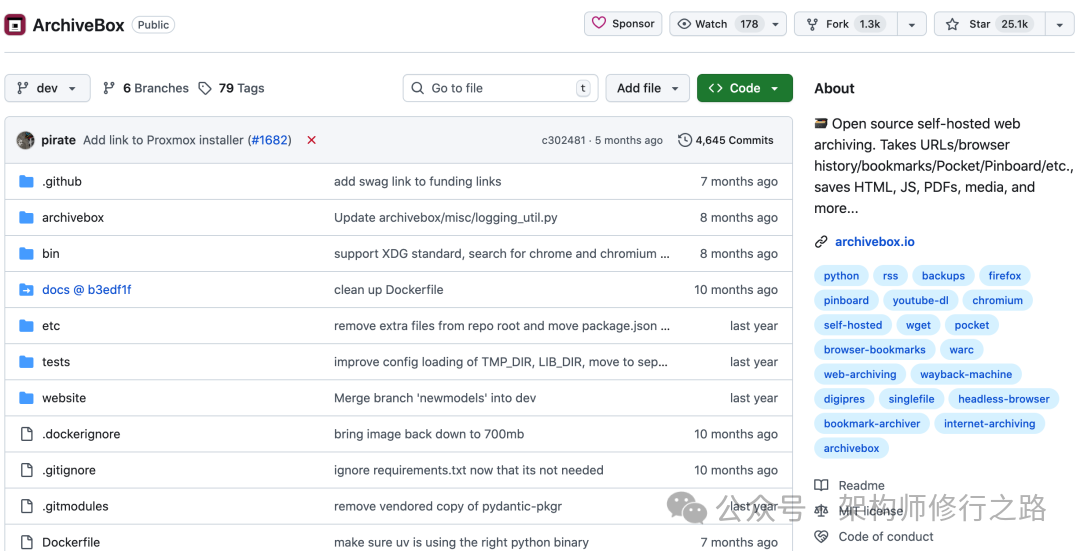Open the Star lists dropdown arrow
1080x551 pixels.
1059,24
